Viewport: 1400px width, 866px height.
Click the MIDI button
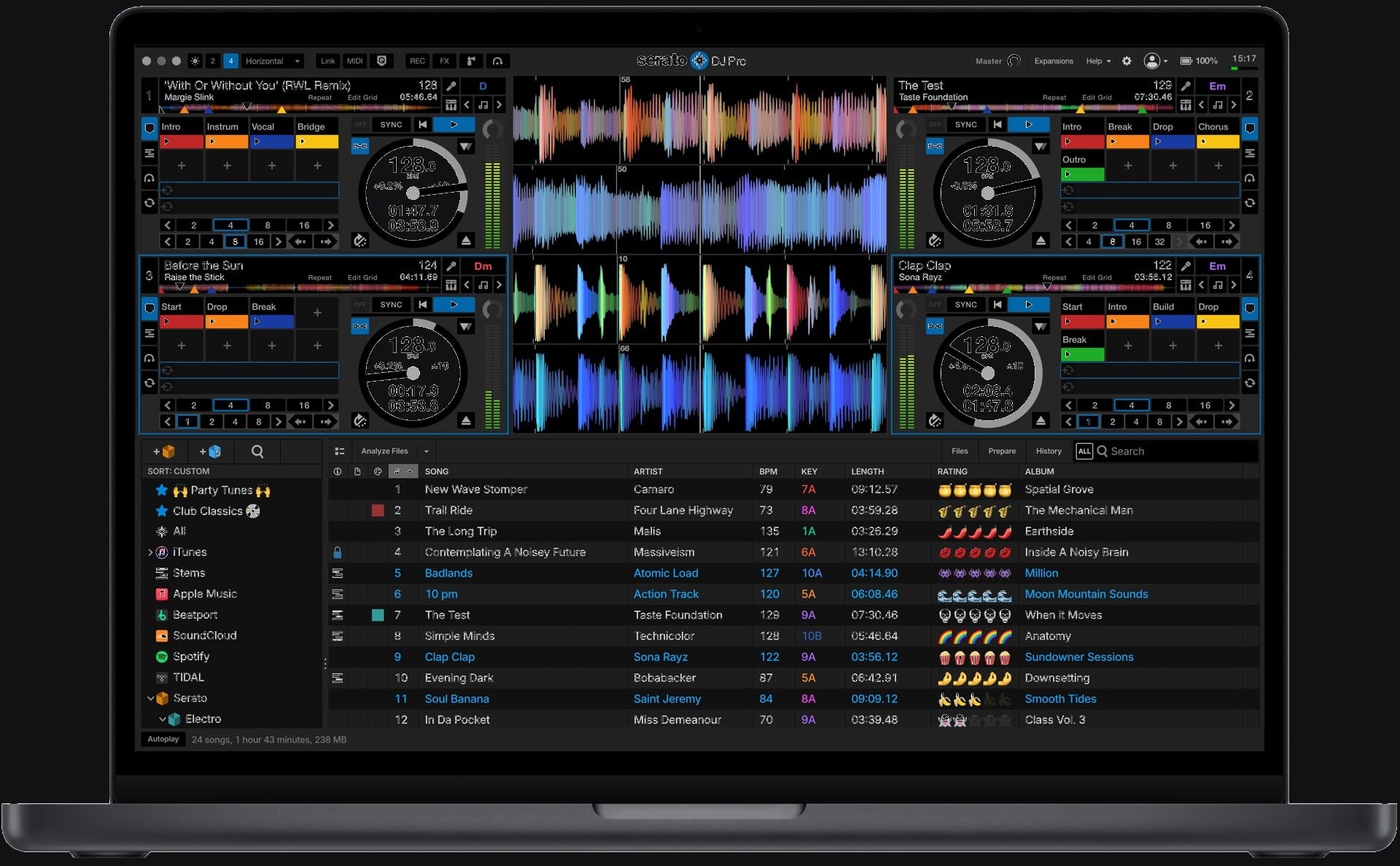click(354, 61)
